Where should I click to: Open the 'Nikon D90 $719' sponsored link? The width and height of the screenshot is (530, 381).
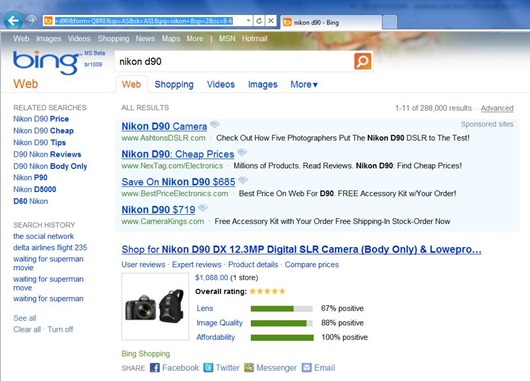click(x=158, y=210)
